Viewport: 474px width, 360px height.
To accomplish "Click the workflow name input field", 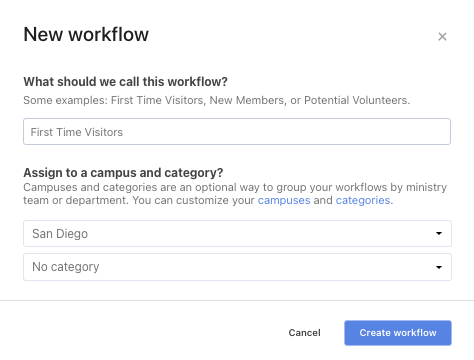I will 237,132.
